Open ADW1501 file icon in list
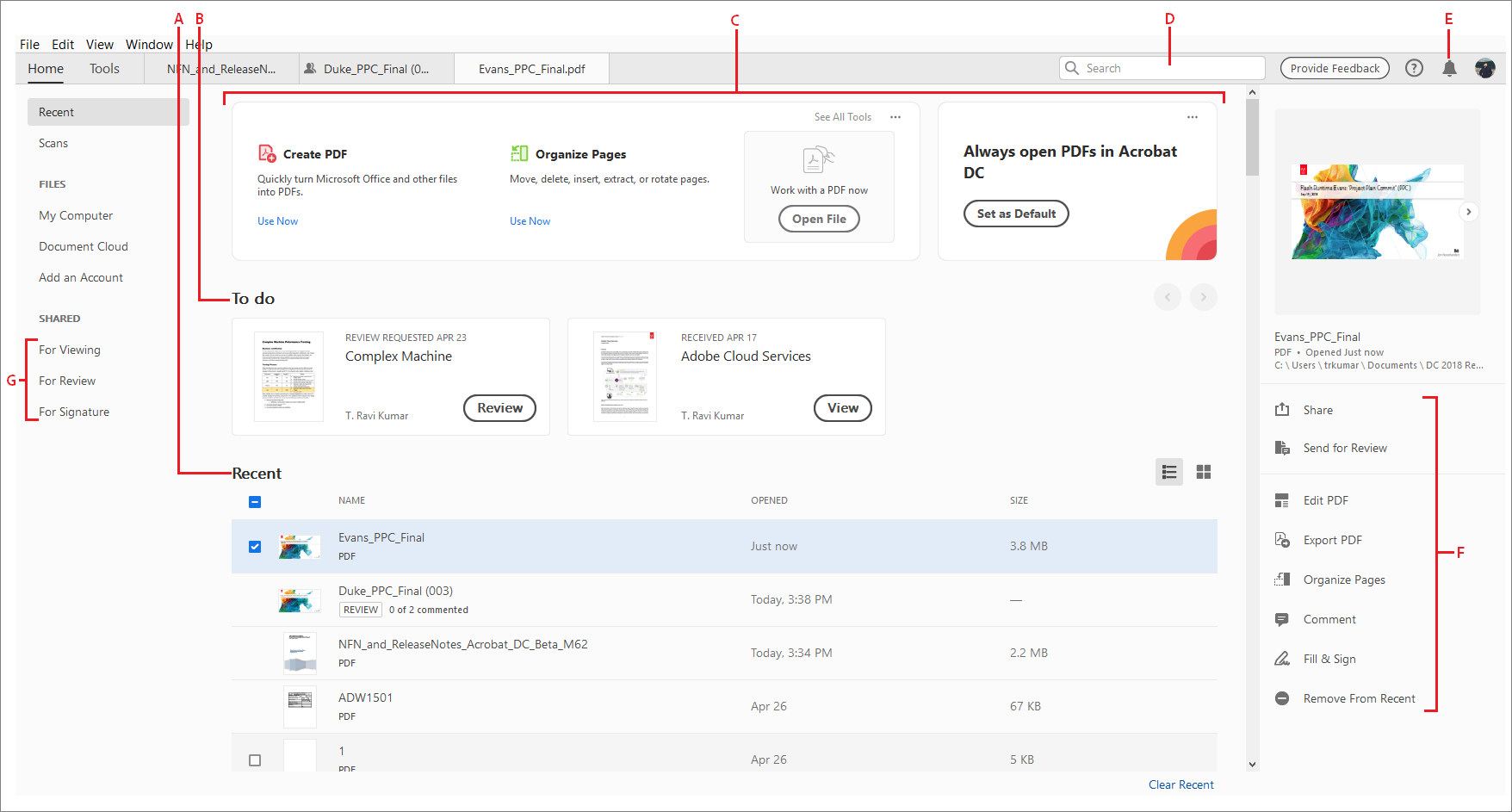Viewport: 1512px width, 812px height. (x=300, y=707)
